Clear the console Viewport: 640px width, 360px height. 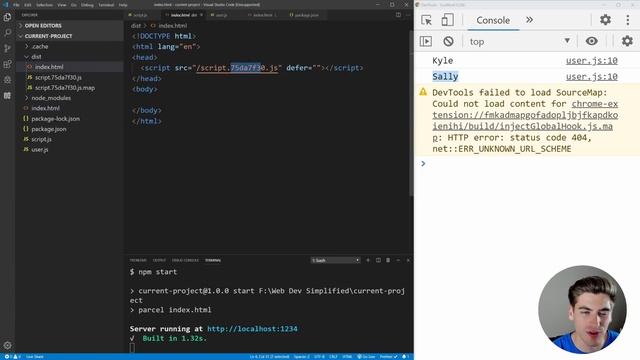point(448,41)
